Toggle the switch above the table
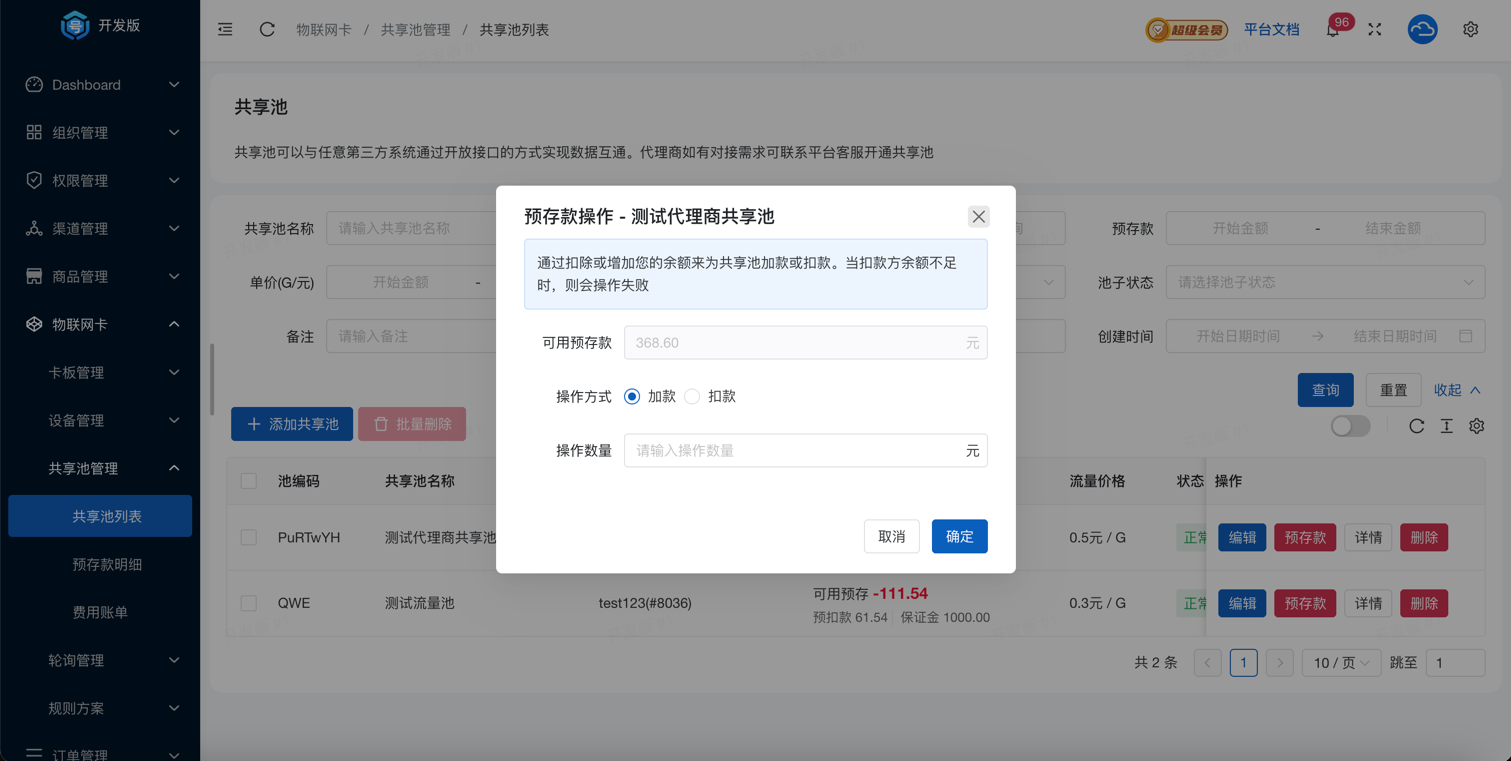The image size is (1511, 761). 1350,426
